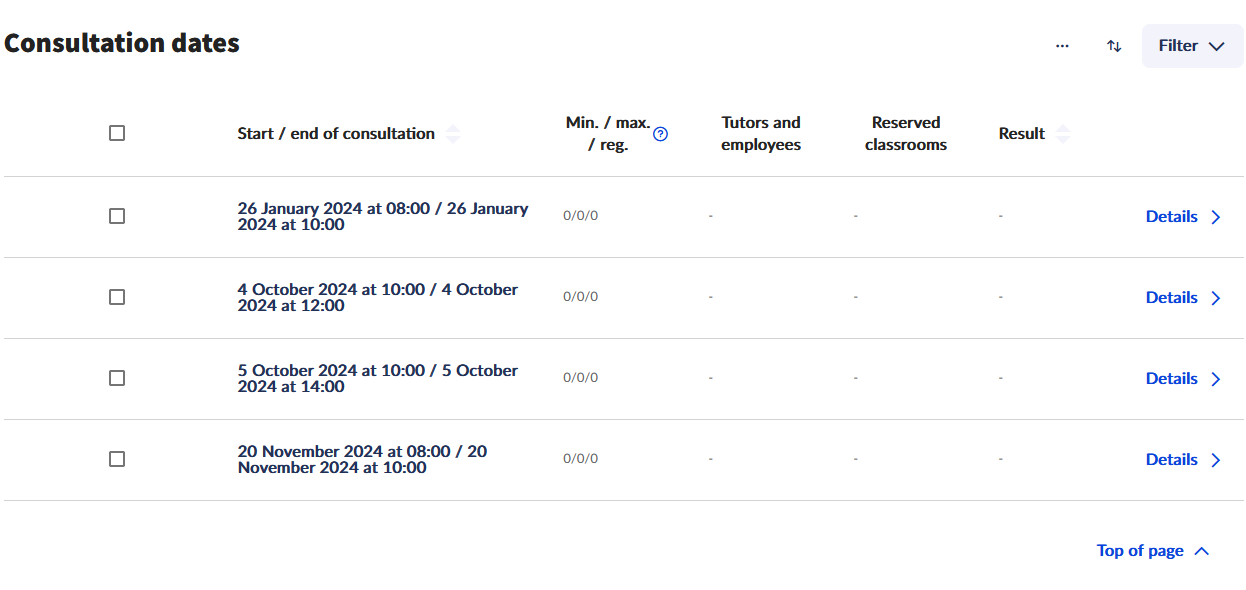The height and width of the screenshot is (590, 1246).
Task: Check the 26 January 2024 consultation row
Action: tap(117, 216)
